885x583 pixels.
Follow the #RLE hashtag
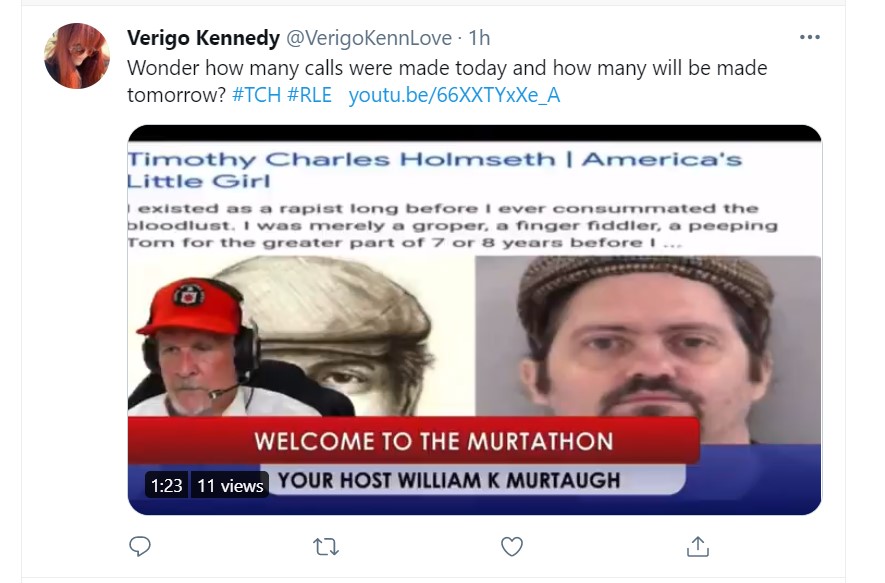309,95
